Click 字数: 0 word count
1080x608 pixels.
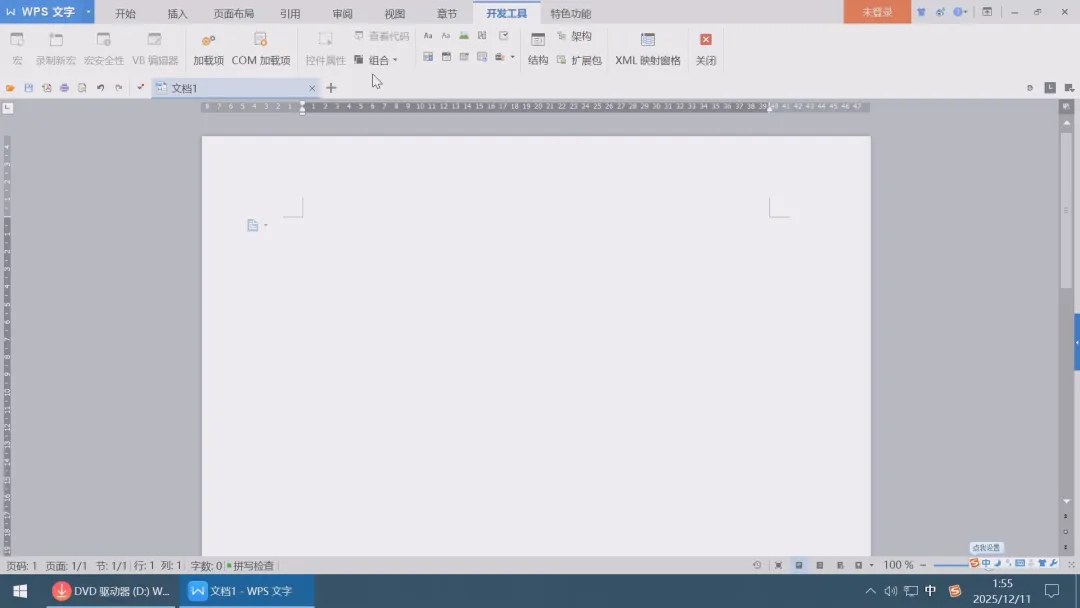click(x=206, y=565)
